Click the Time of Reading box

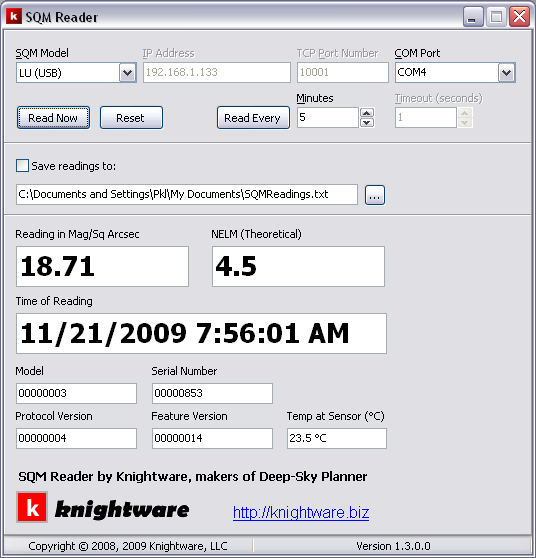(201, 333)
